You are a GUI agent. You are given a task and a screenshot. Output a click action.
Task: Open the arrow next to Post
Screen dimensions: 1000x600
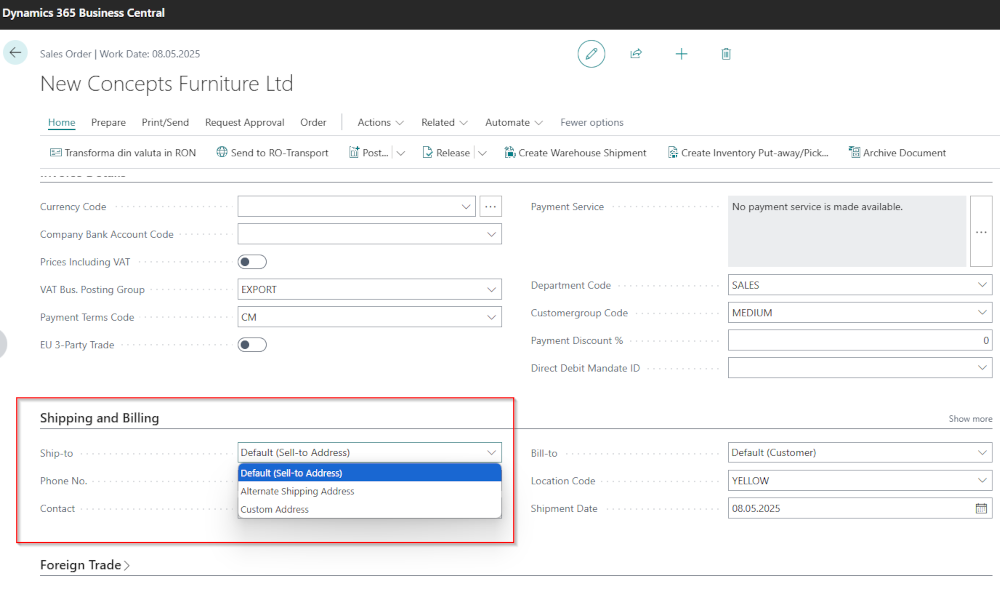(x=401, y=153)
